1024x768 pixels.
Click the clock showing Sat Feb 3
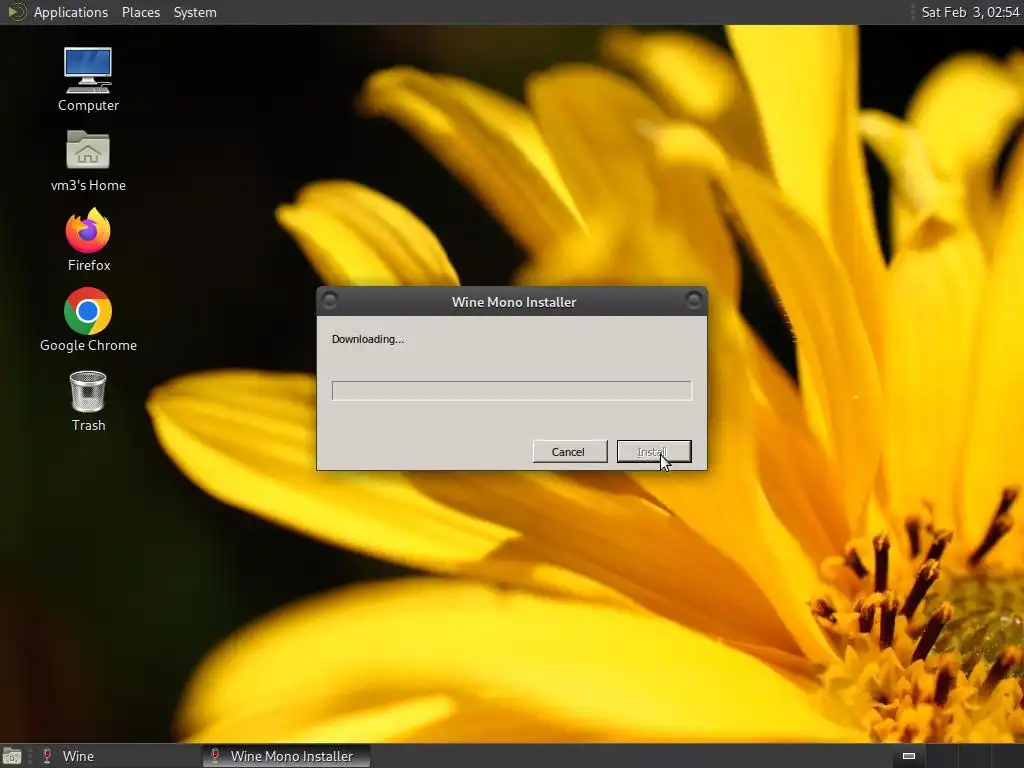[970, 12]
